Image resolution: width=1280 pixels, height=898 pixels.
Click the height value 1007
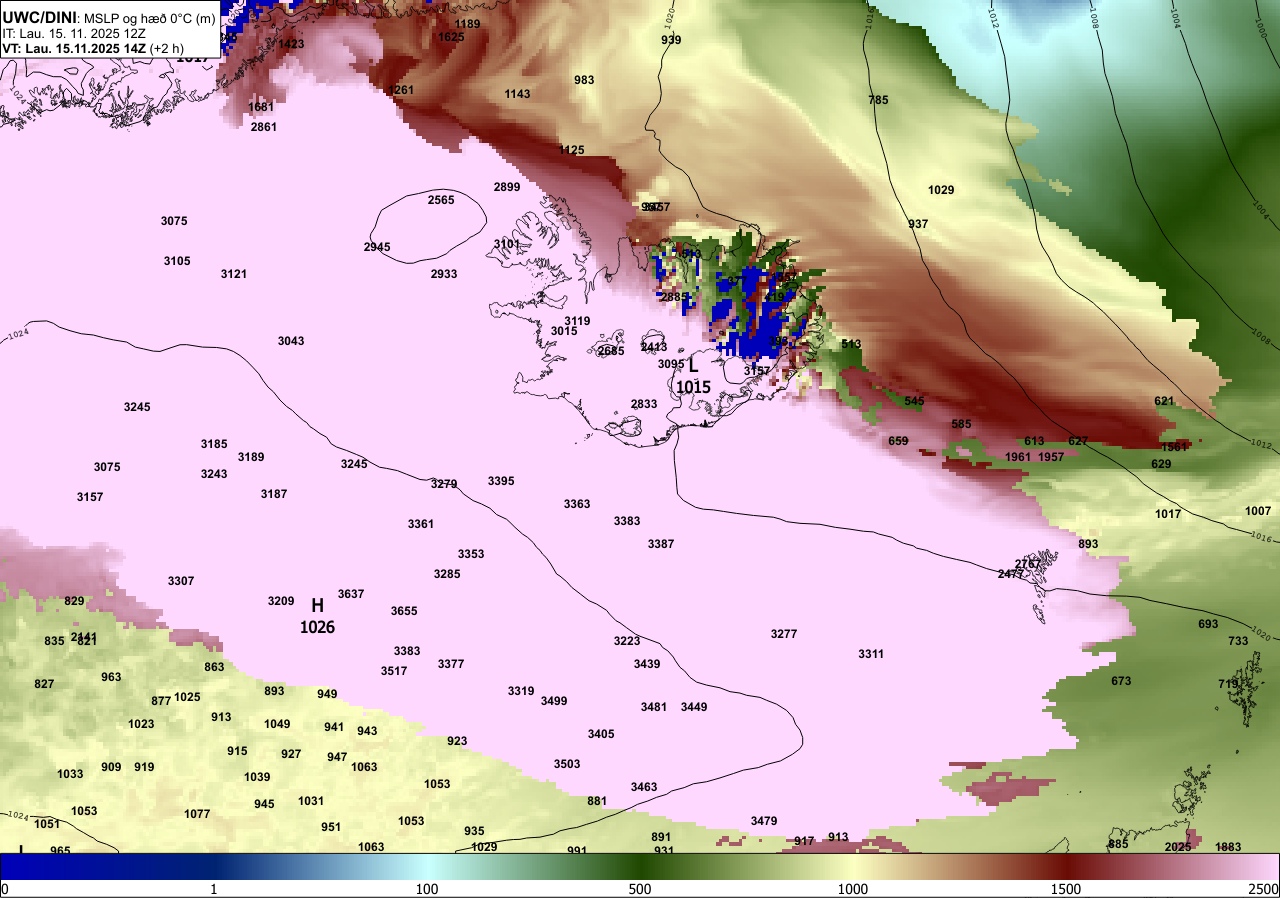click(1258, 511)
